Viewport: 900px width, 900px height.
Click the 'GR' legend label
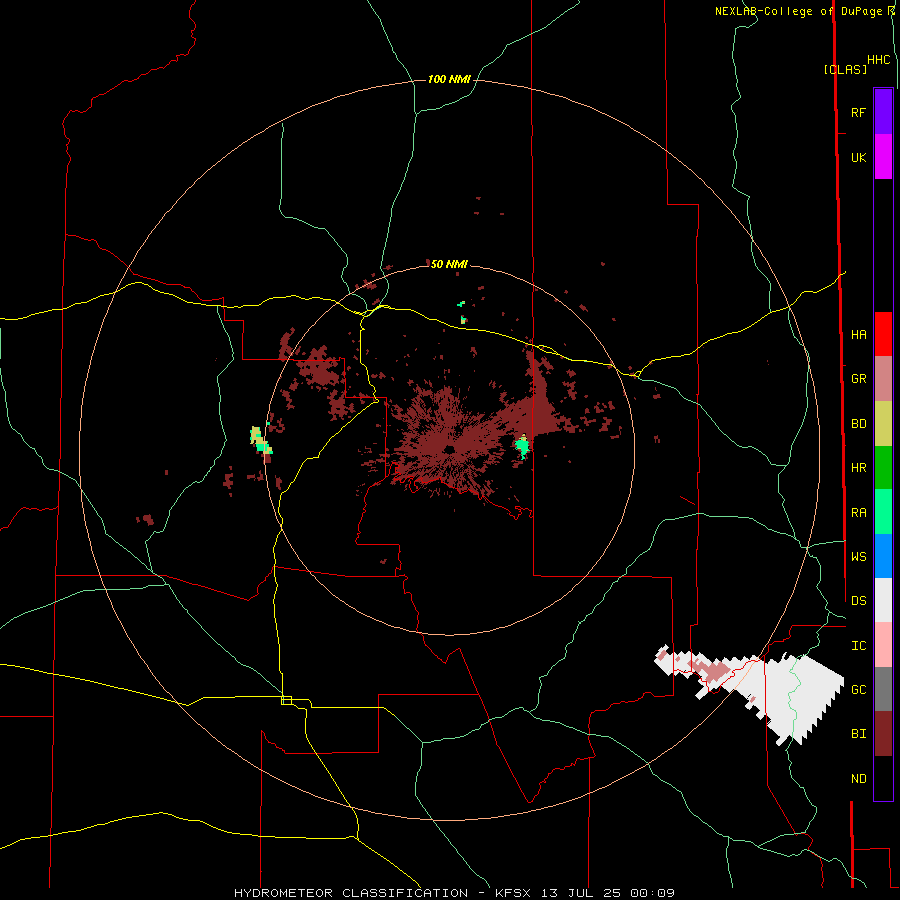click(859, 379)
